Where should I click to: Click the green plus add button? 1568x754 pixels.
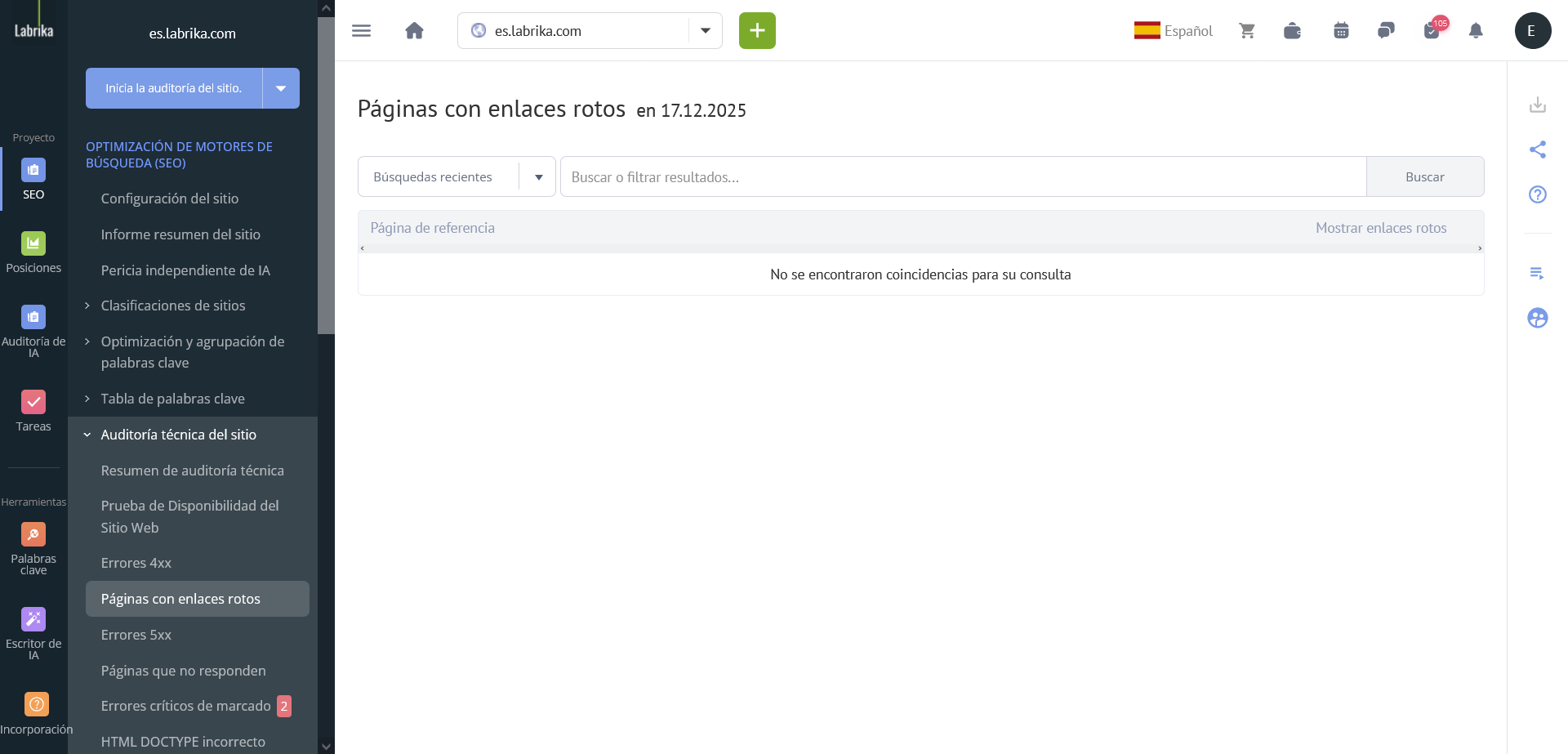point(757,31)
